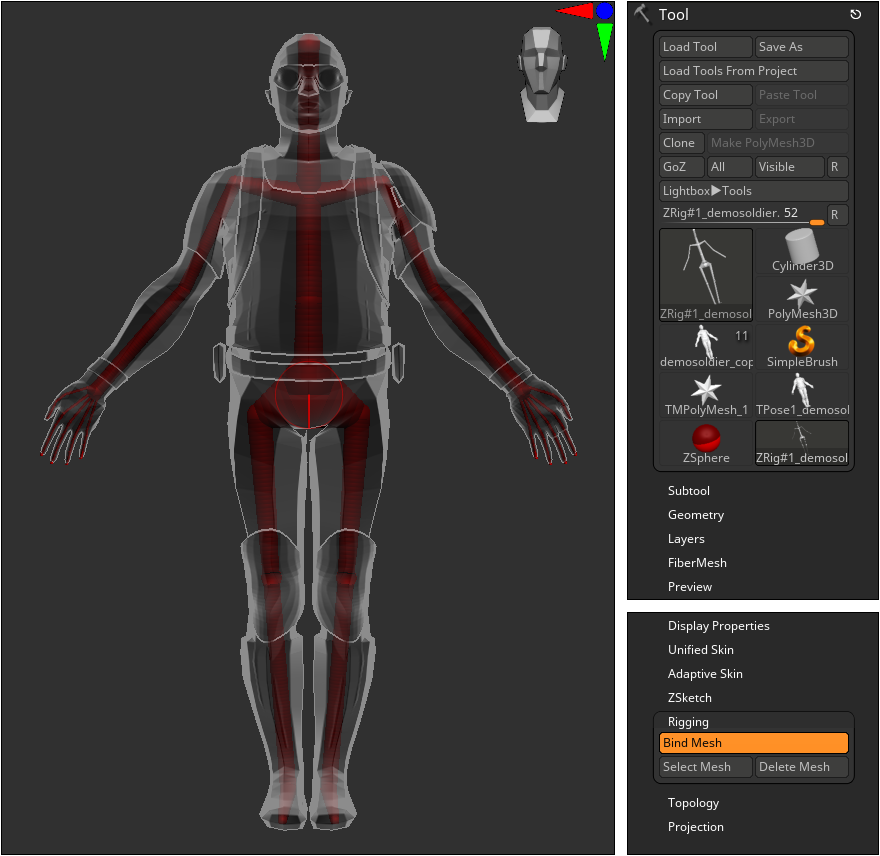Choose the SimpleBrush tool icon
The width and height of the screenshot is (880, 856).
tap(802, 347)
